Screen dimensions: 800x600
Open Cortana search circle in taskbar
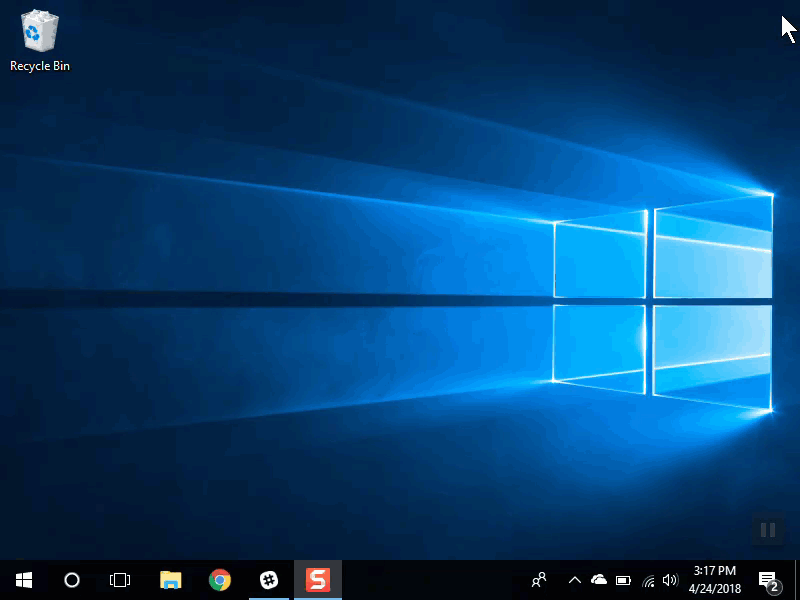tap(72, 580)
